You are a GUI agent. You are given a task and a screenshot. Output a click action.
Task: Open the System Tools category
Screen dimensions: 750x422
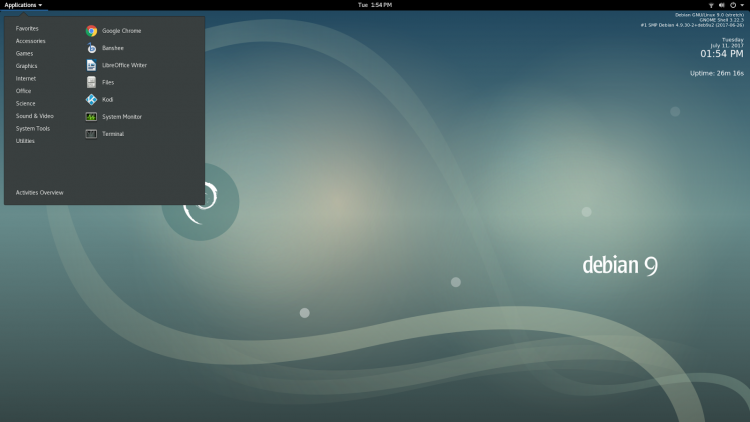[33, 128]
